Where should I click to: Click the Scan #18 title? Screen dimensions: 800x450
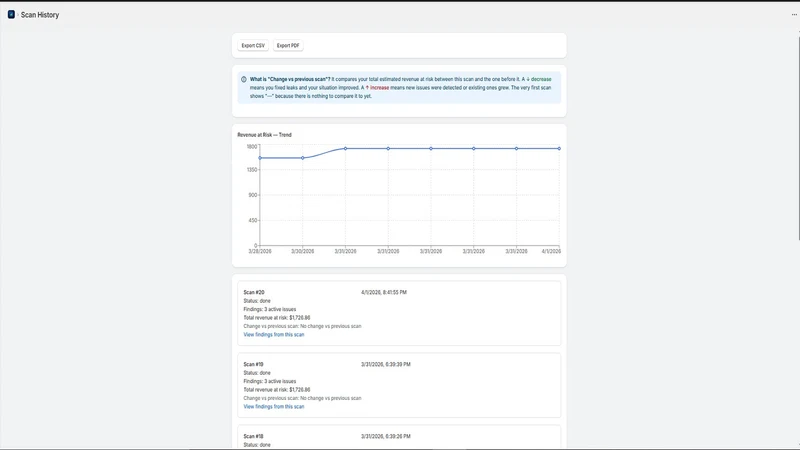point(254,436)
